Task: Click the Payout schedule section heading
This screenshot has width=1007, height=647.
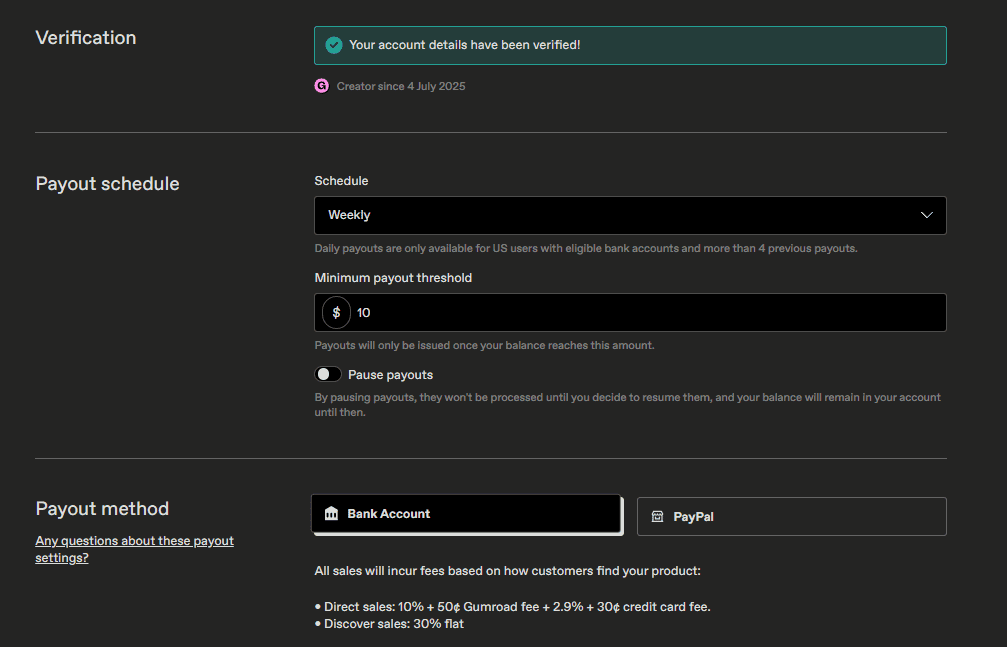Action: (x=107, y=183)
